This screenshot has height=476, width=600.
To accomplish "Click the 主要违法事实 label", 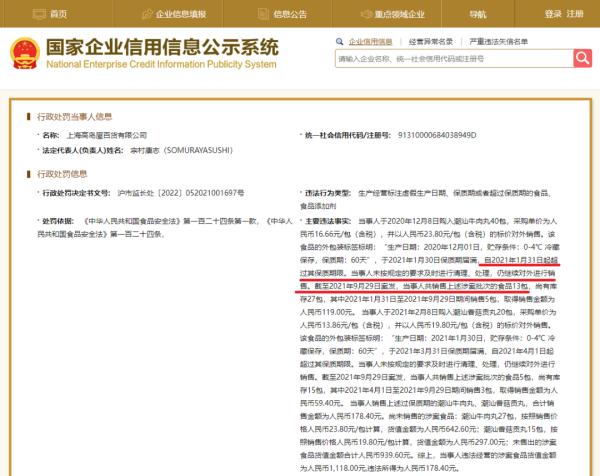I will pyautogui.click(x=328, y=221).
